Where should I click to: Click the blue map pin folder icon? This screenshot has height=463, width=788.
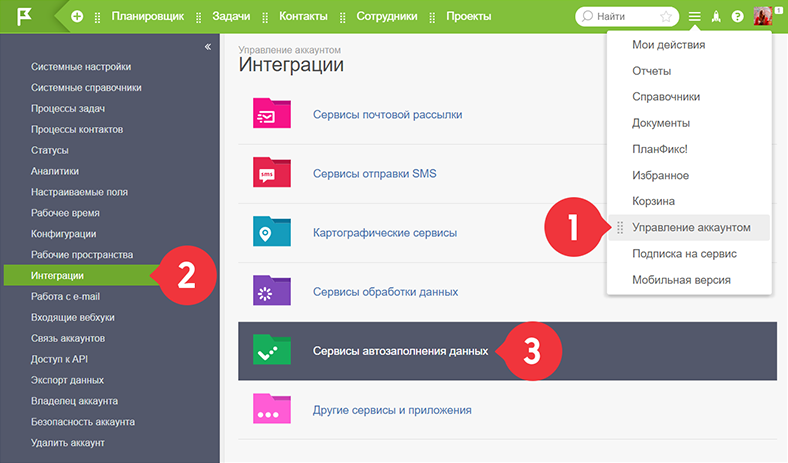(x=272, y=231)
